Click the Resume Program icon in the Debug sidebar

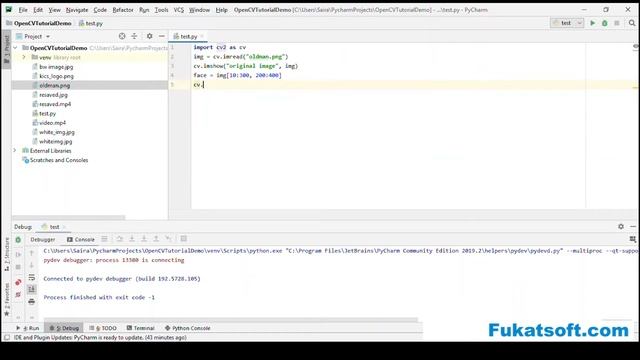(18, 254)
